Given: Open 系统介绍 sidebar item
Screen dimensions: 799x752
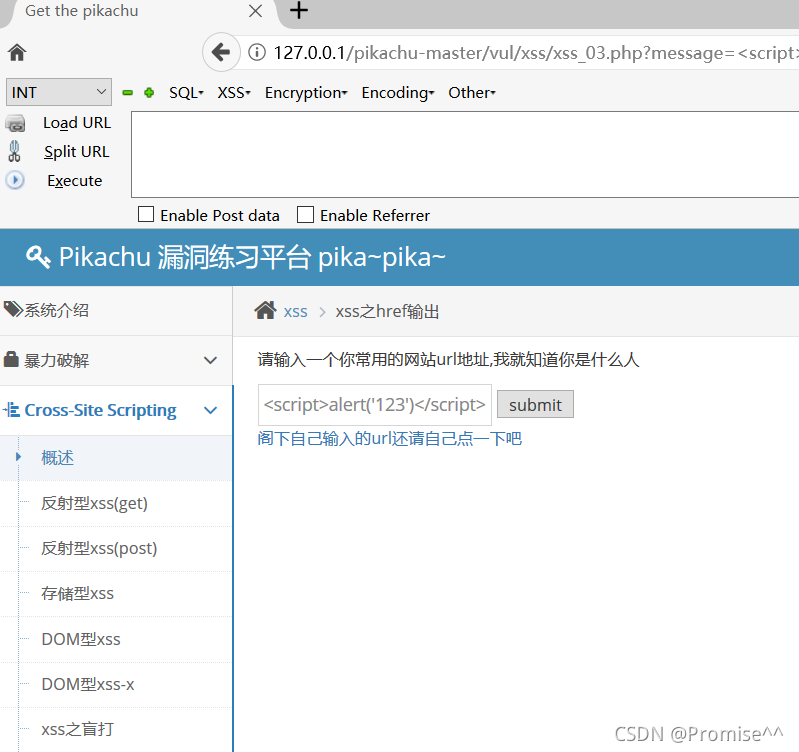Looking at the screenshot, I should [116, 310].
